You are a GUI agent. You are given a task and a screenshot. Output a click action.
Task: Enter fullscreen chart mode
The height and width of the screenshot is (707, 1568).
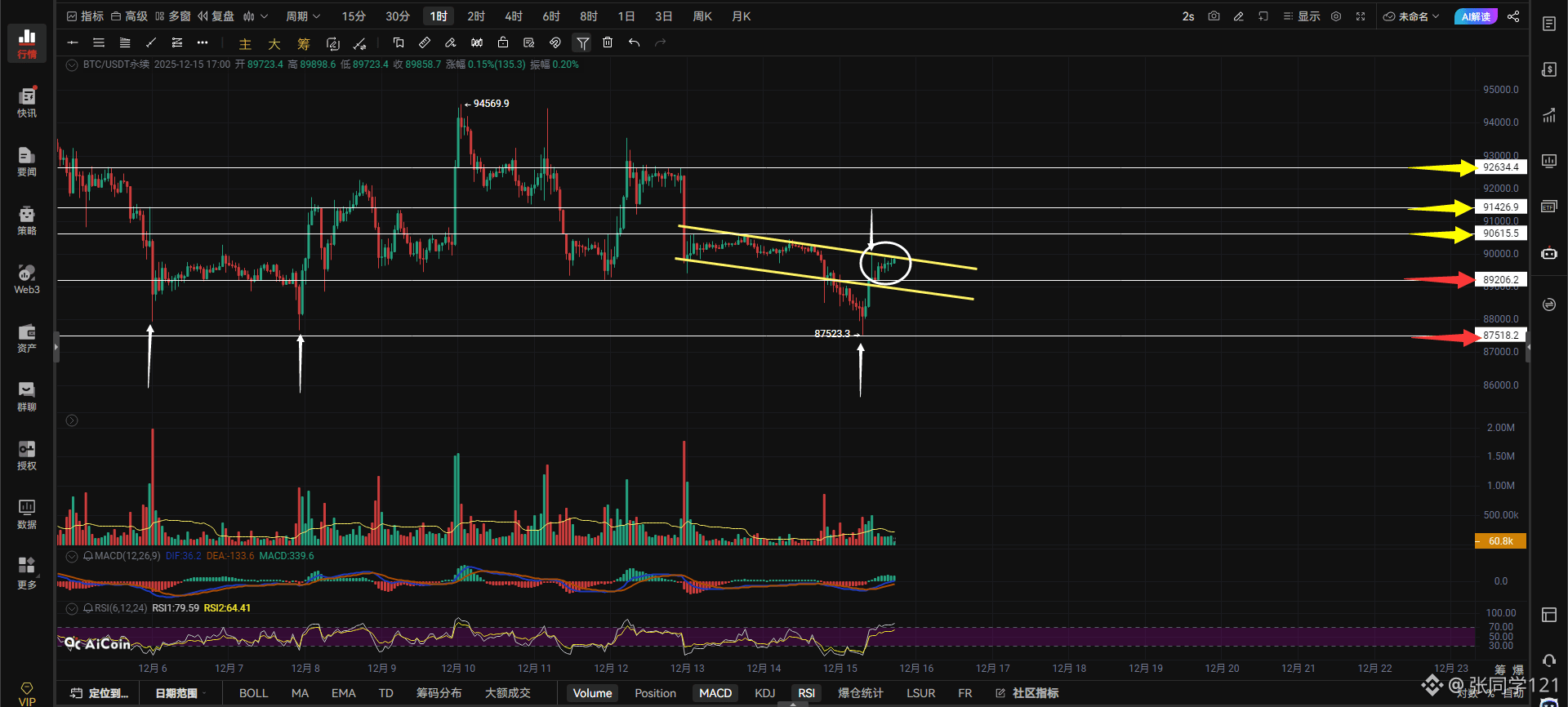(x=1361, y=16)
